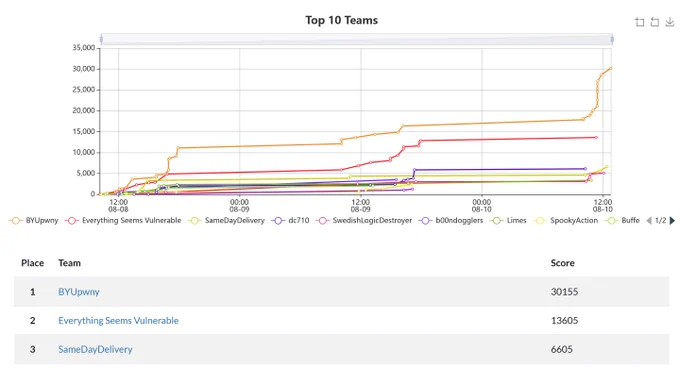Toggle SameDayDelivery series in legend
This screenshot has height=368, width=680.
click(x=226, y=221)
